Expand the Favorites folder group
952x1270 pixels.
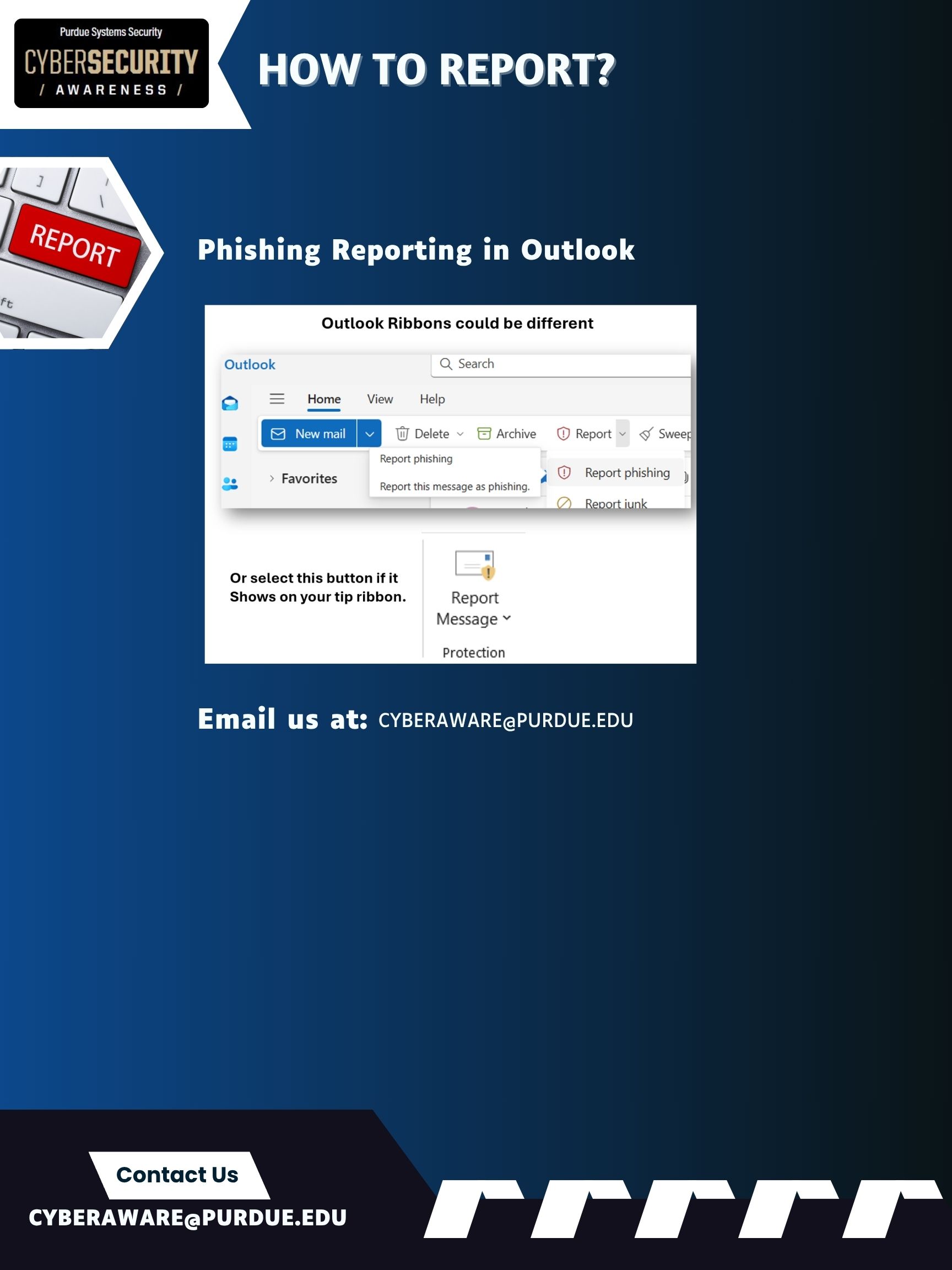pos(272,478)
